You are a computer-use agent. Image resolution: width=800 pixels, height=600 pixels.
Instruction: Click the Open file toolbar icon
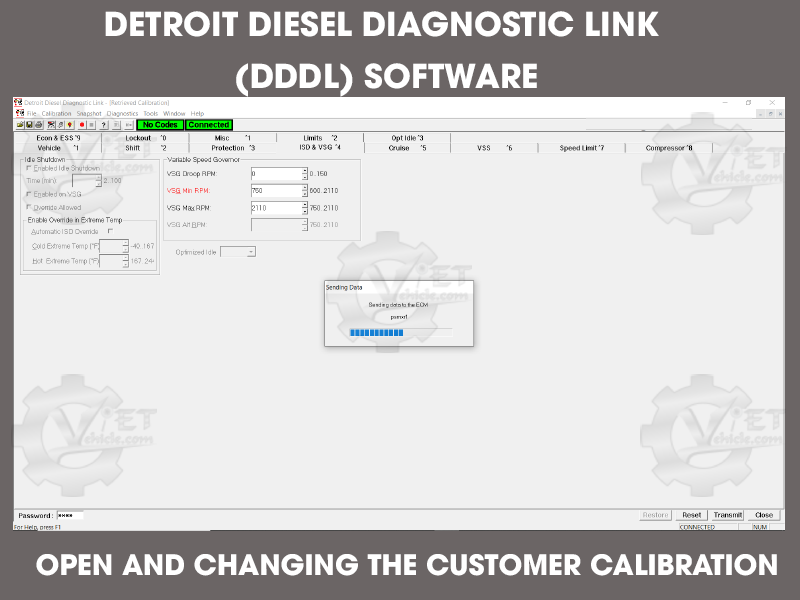pyautogui.click(x=19, y=125)
